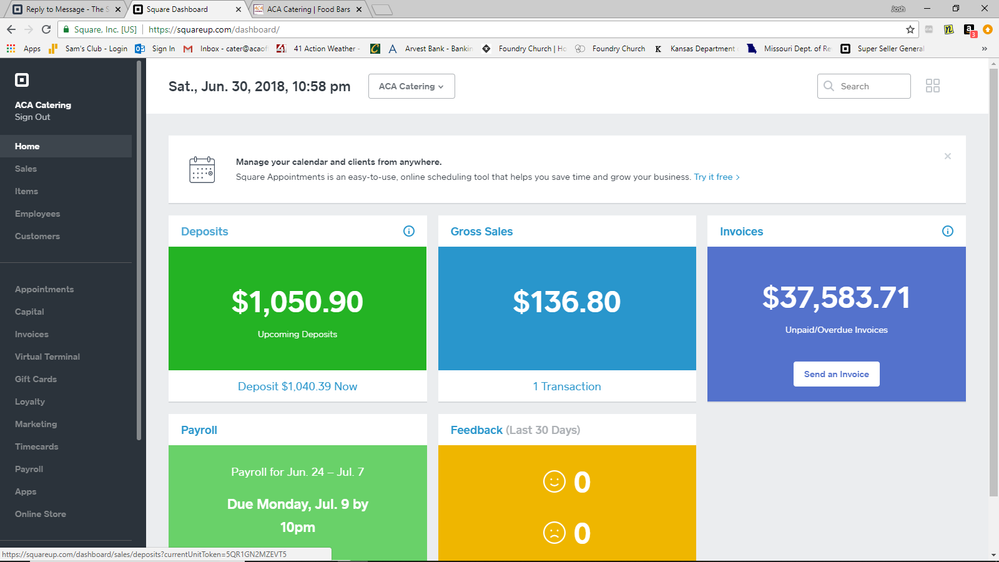Click the Try it free link
Viewport: 999px width, 562px height.
click(716, 177)
